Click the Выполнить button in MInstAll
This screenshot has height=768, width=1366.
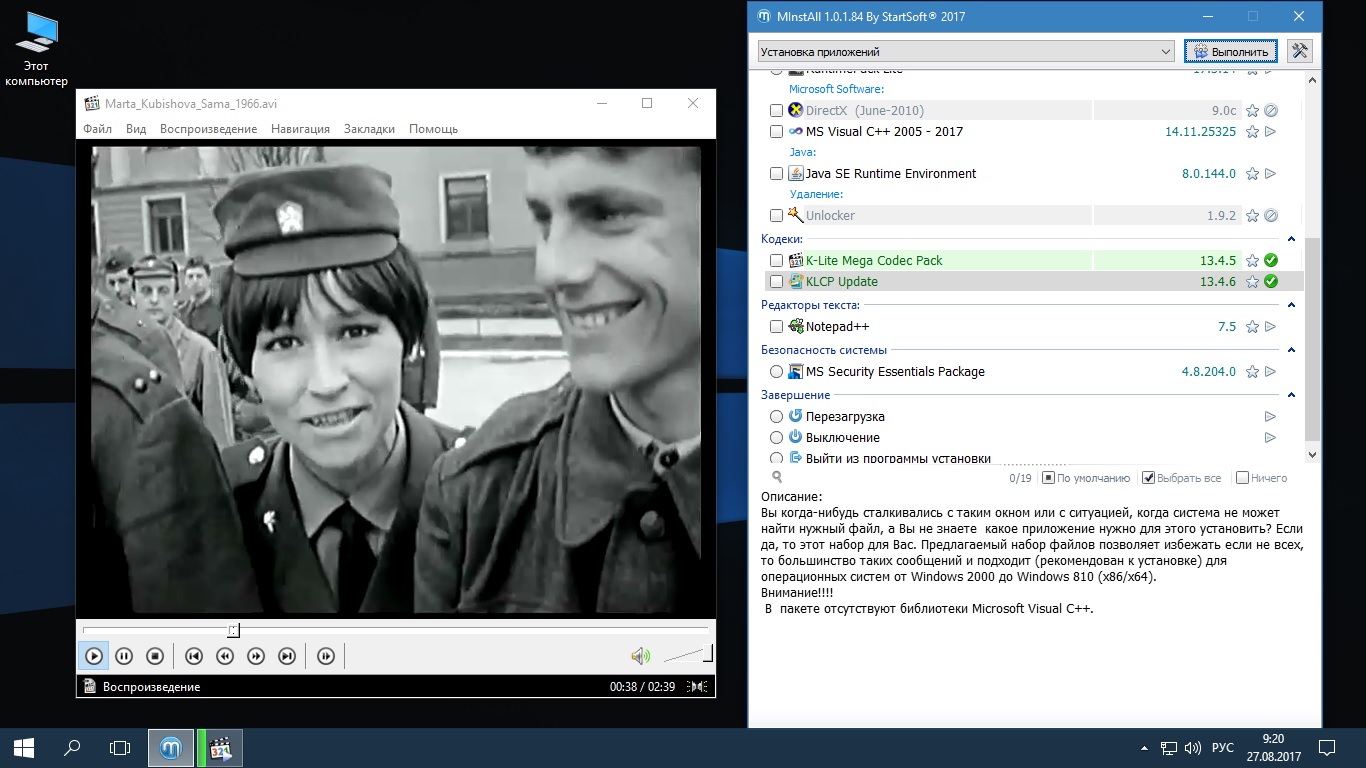tap(1231, 51)
